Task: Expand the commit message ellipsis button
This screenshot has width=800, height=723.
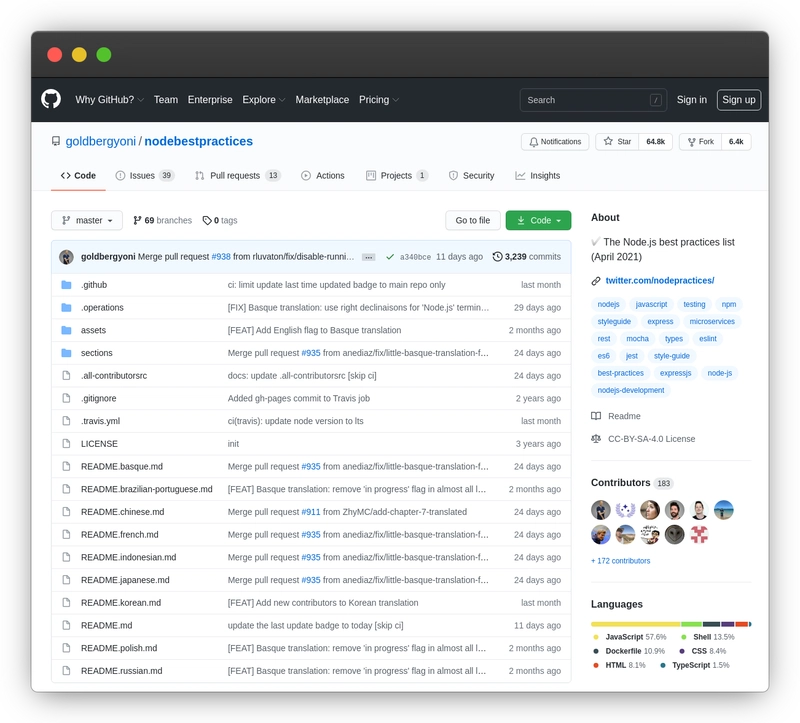Action: click(368, 257)
